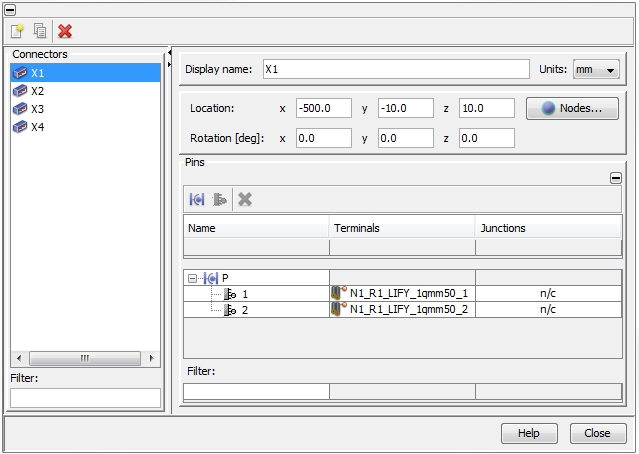Click the P pin group icon

[x=211, y=278]
